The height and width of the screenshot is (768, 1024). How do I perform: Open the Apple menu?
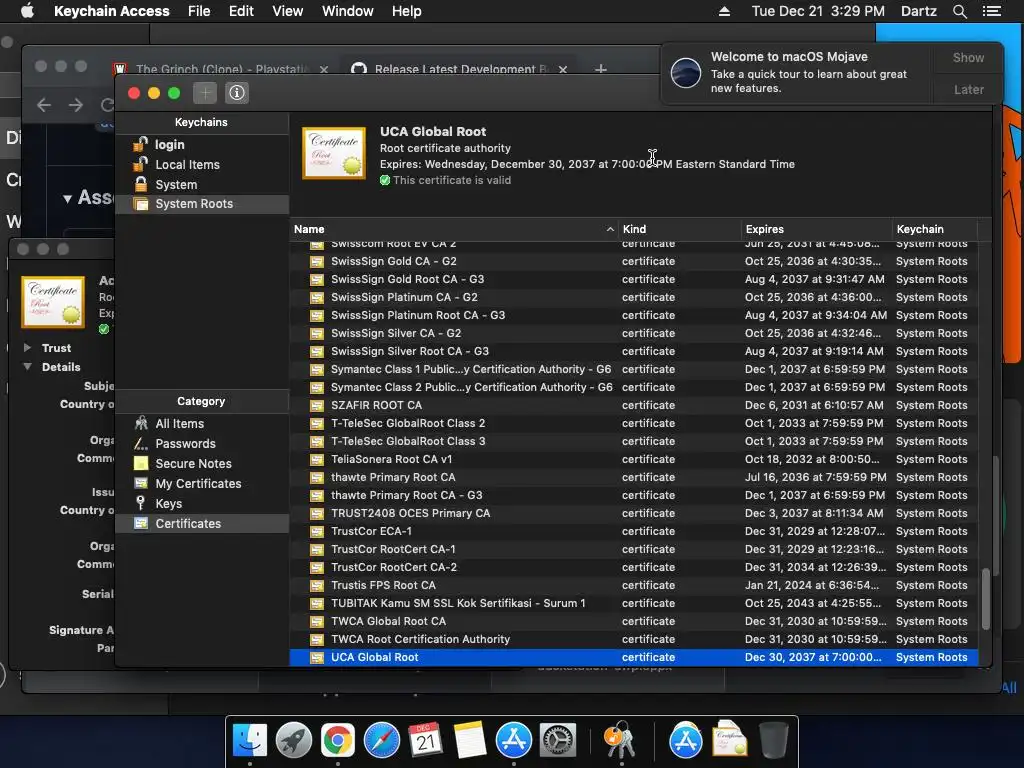pyautogui.click(x=27, y=11)
